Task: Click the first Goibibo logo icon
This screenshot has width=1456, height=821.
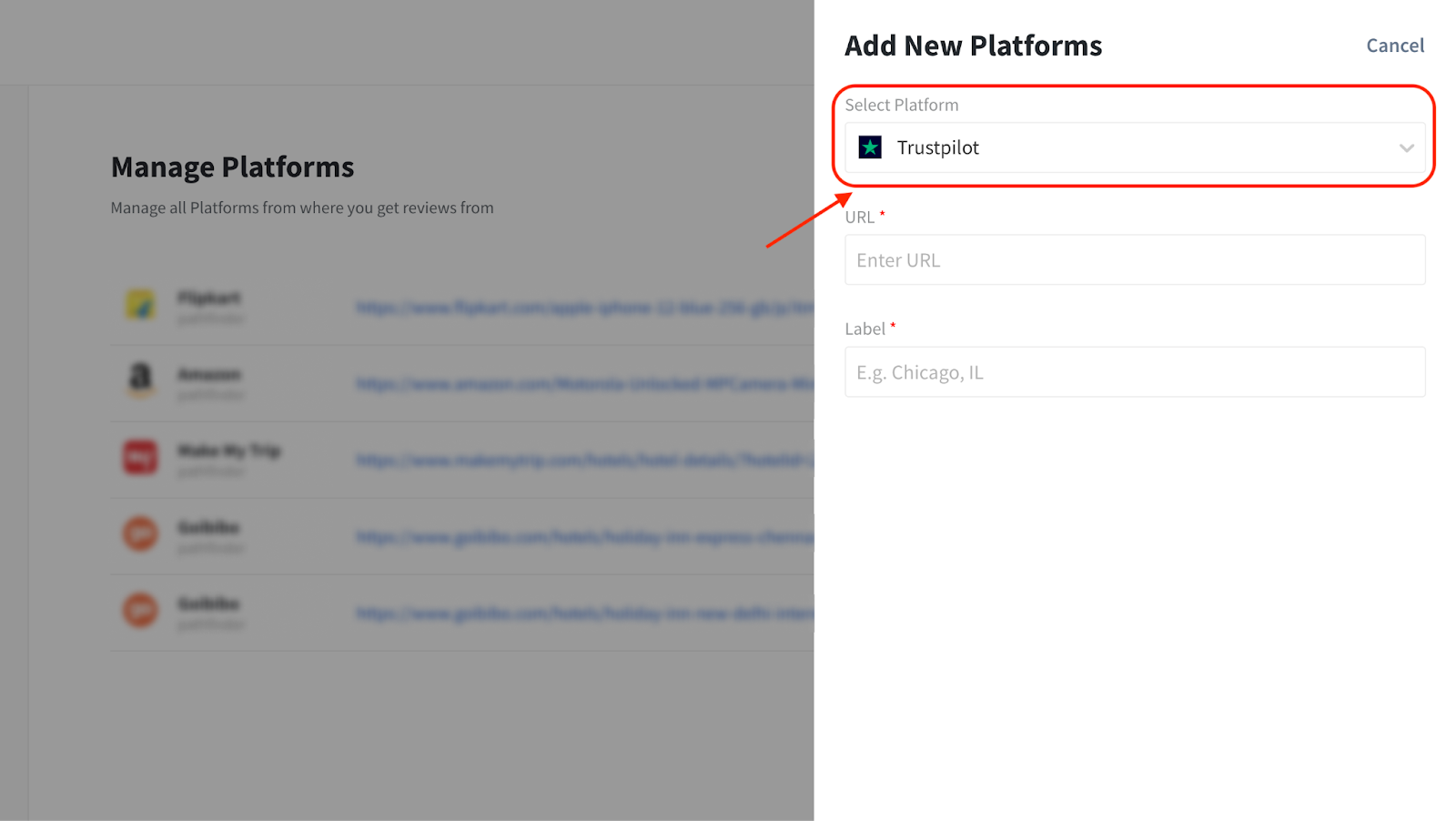Action: pyautogui.click(x=140, y=533)
